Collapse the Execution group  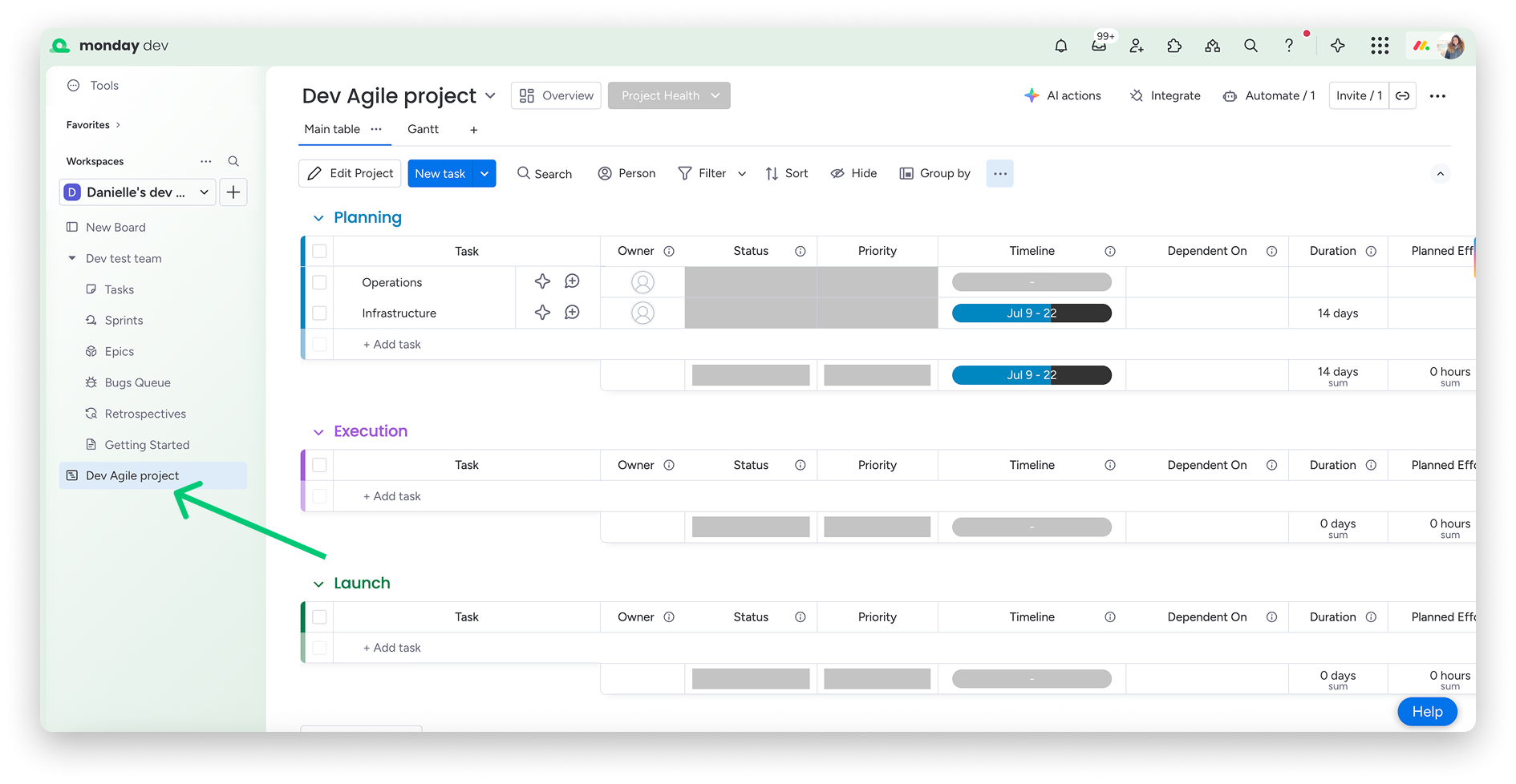coord(318,432)
